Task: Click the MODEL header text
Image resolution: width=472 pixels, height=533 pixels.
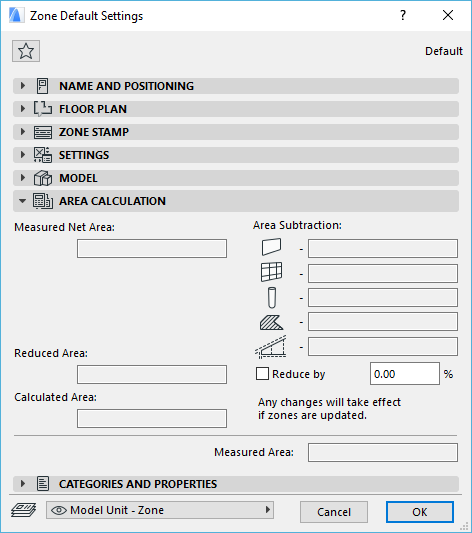Action: [x=78, y=178]
